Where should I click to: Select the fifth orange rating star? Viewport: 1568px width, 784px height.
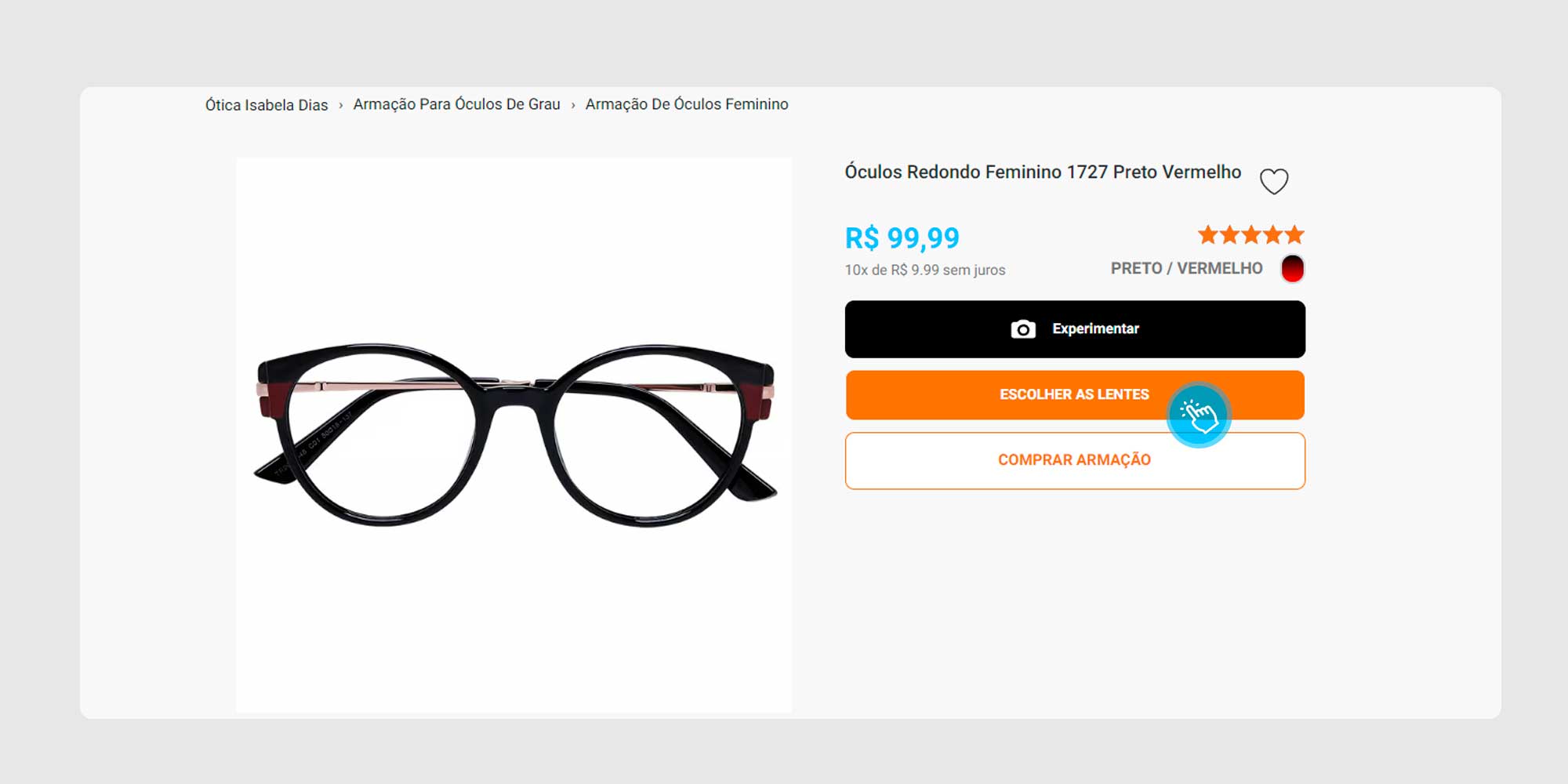coord(1294,234)
